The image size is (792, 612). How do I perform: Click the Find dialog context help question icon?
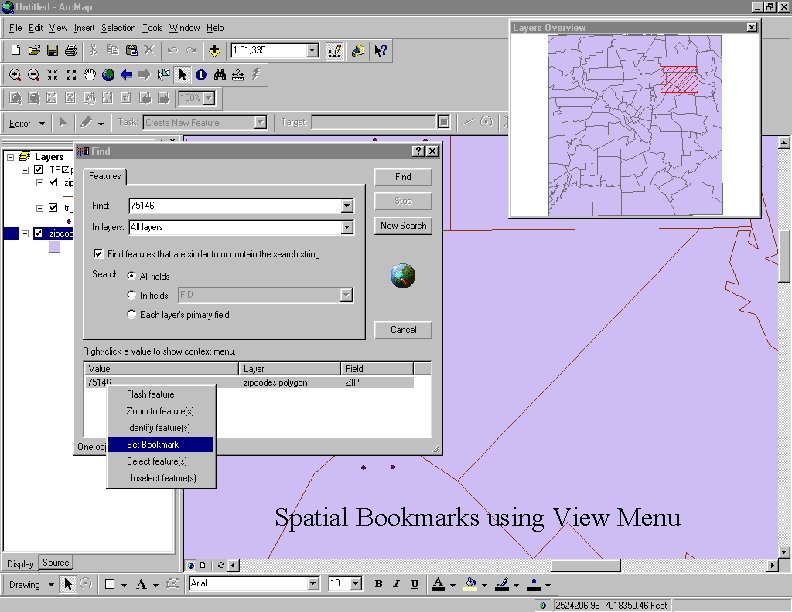pyautogui.click(x=418, y=151)
